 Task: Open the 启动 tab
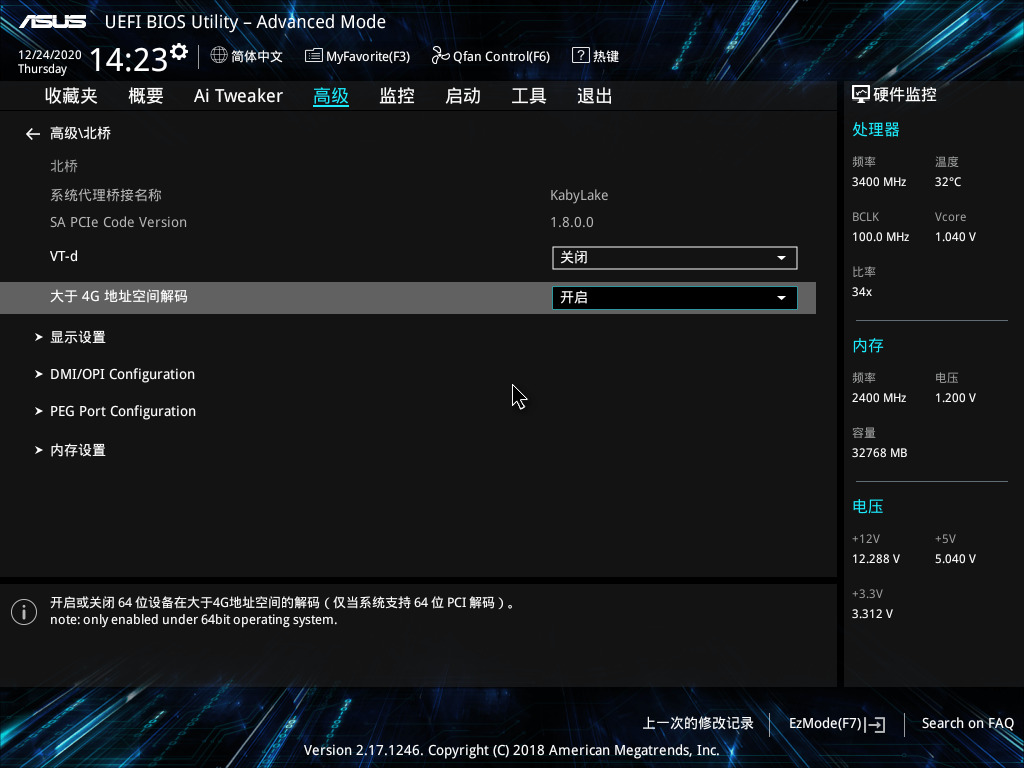click(x=463, y=96)
